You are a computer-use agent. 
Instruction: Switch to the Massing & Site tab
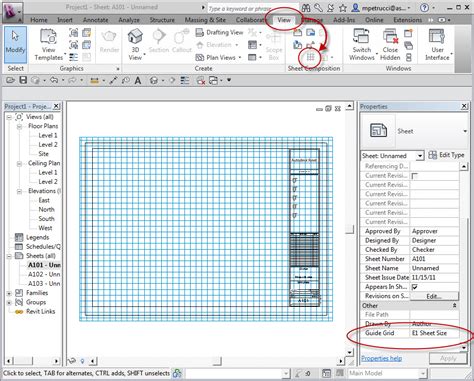(205, 20)
